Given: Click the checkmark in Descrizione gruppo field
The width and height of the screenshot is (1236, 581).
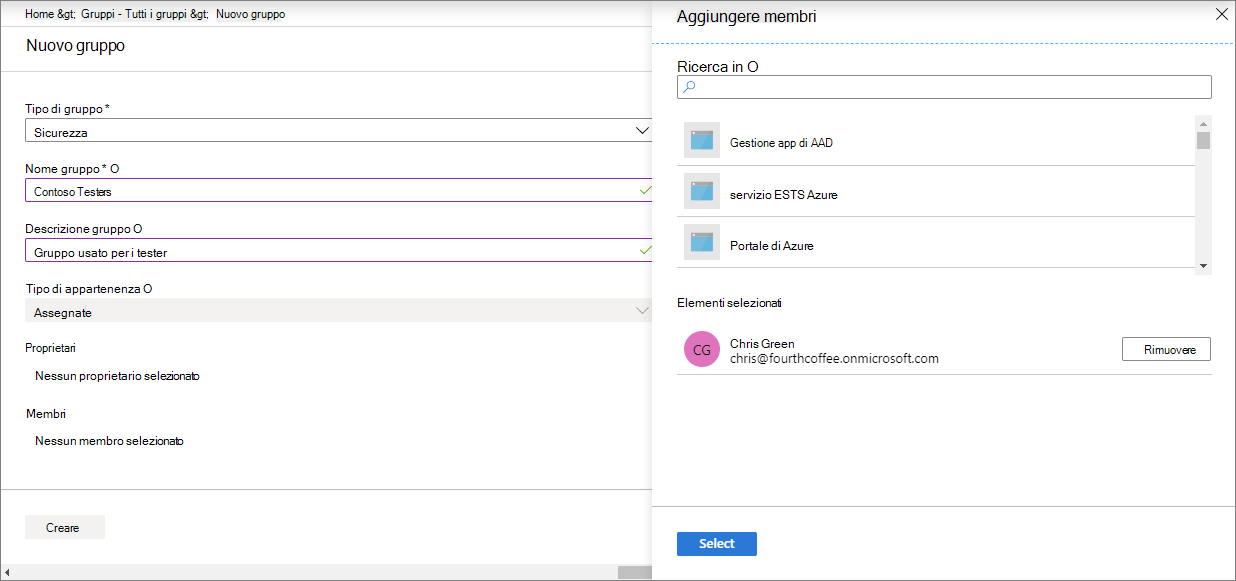Looking at the screenshot, I should pyautogui.click(x=645, y=250).
